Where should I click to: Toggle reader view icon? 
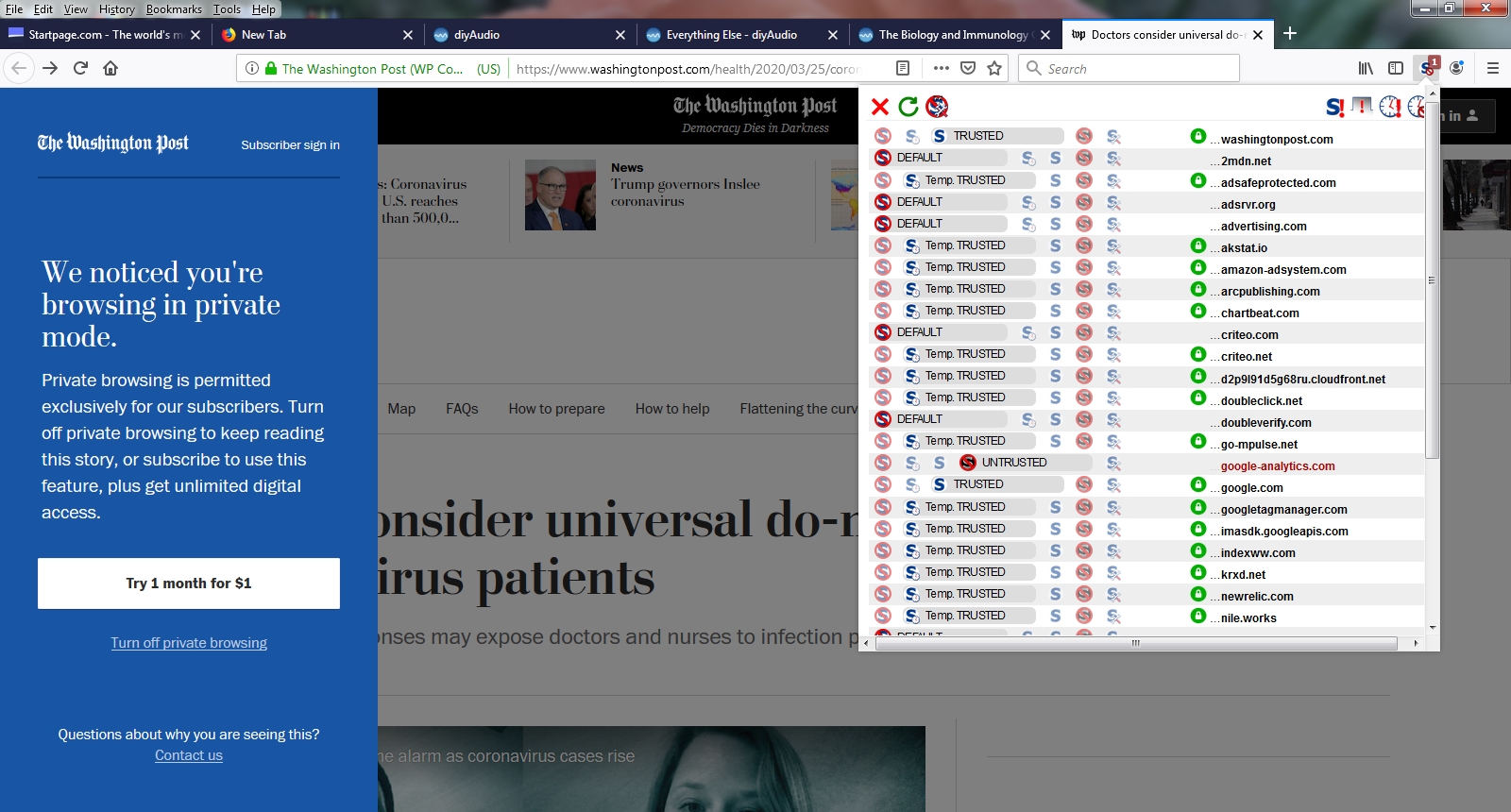903,68
